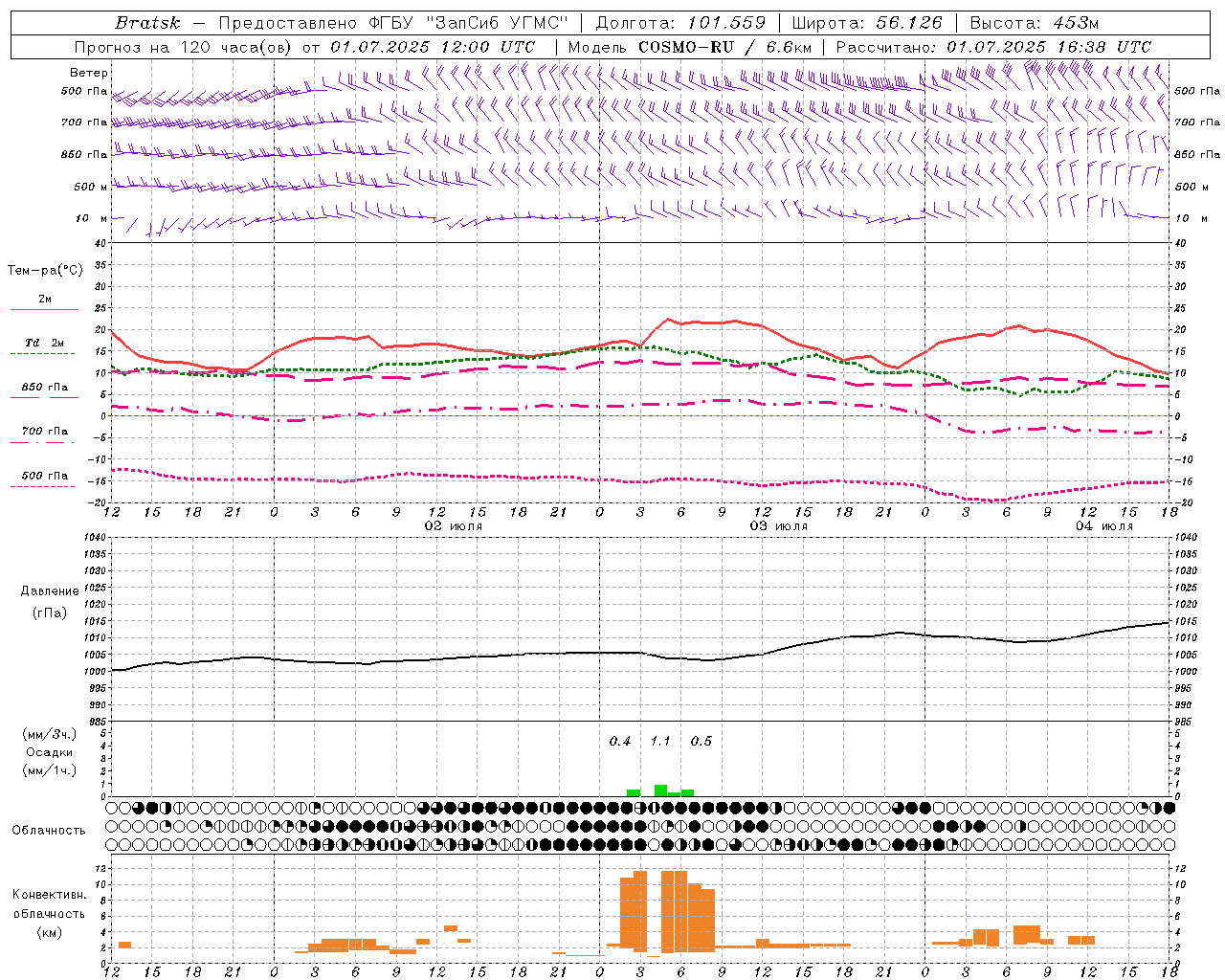1225x980 pixels.
Task: Click the forecast start 01.07.2025 12:00 UTC
Action: [x=433, y=47]
